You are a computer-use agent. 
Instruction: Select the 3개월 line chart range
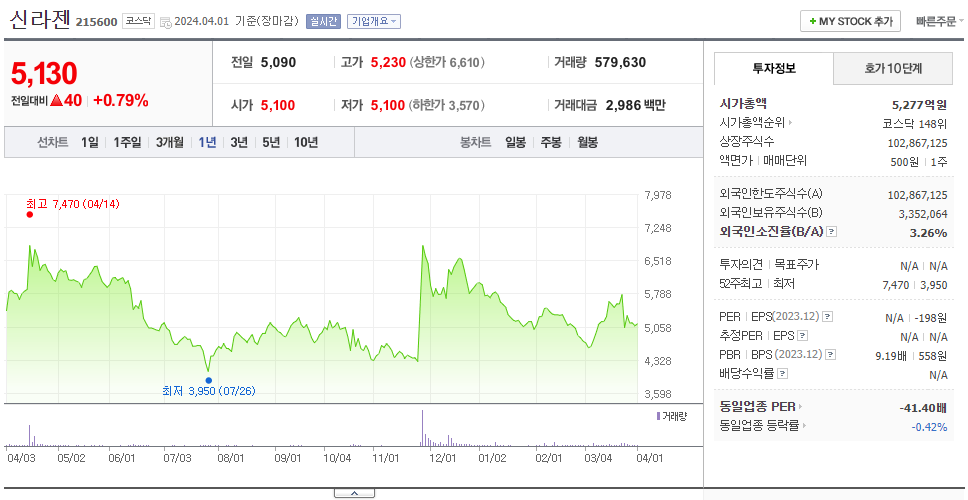pos(170,143)
